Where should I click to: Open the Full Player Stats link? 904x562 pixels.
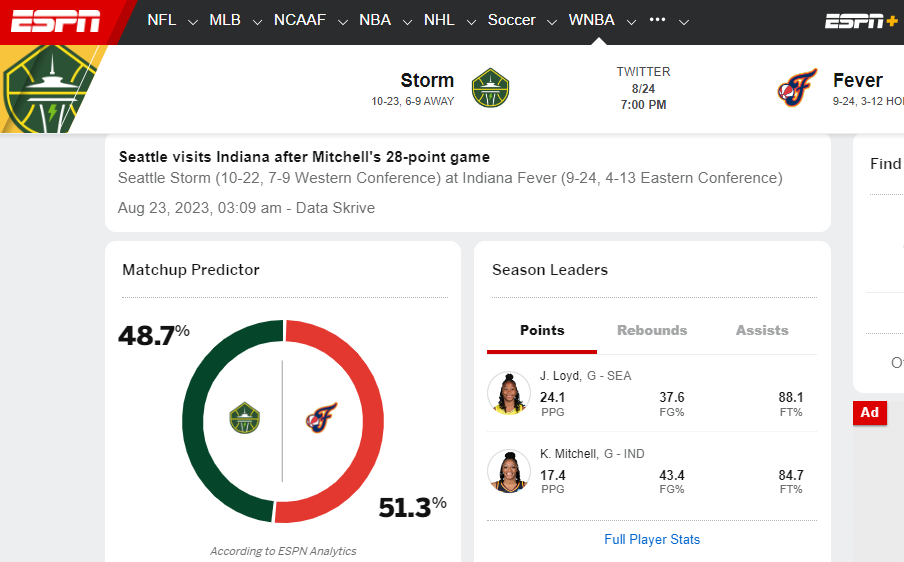(x=652, y=540)
